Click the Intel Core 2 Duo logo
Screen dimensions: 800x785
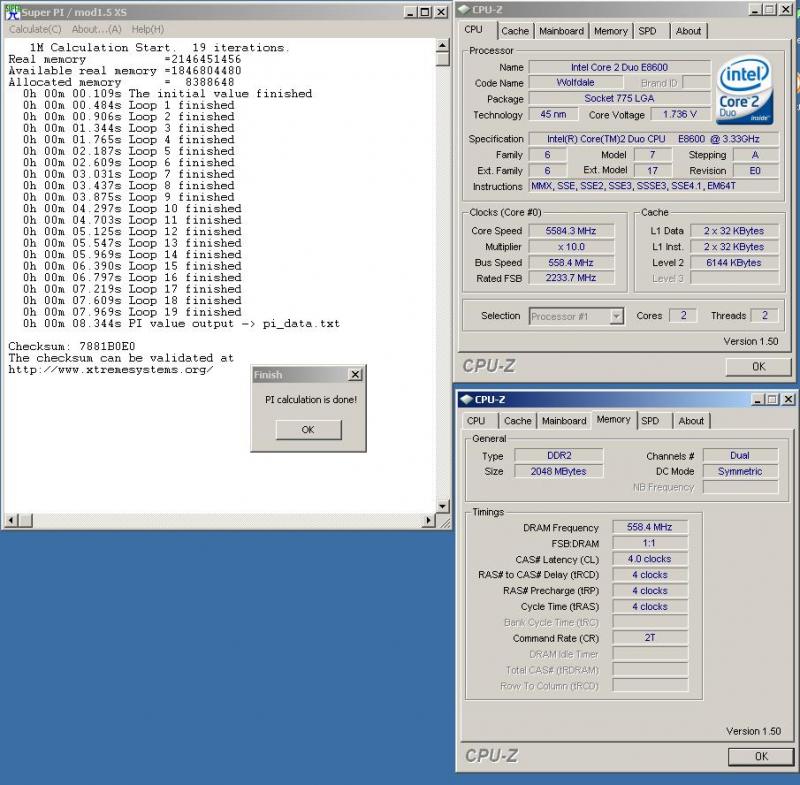744,92
